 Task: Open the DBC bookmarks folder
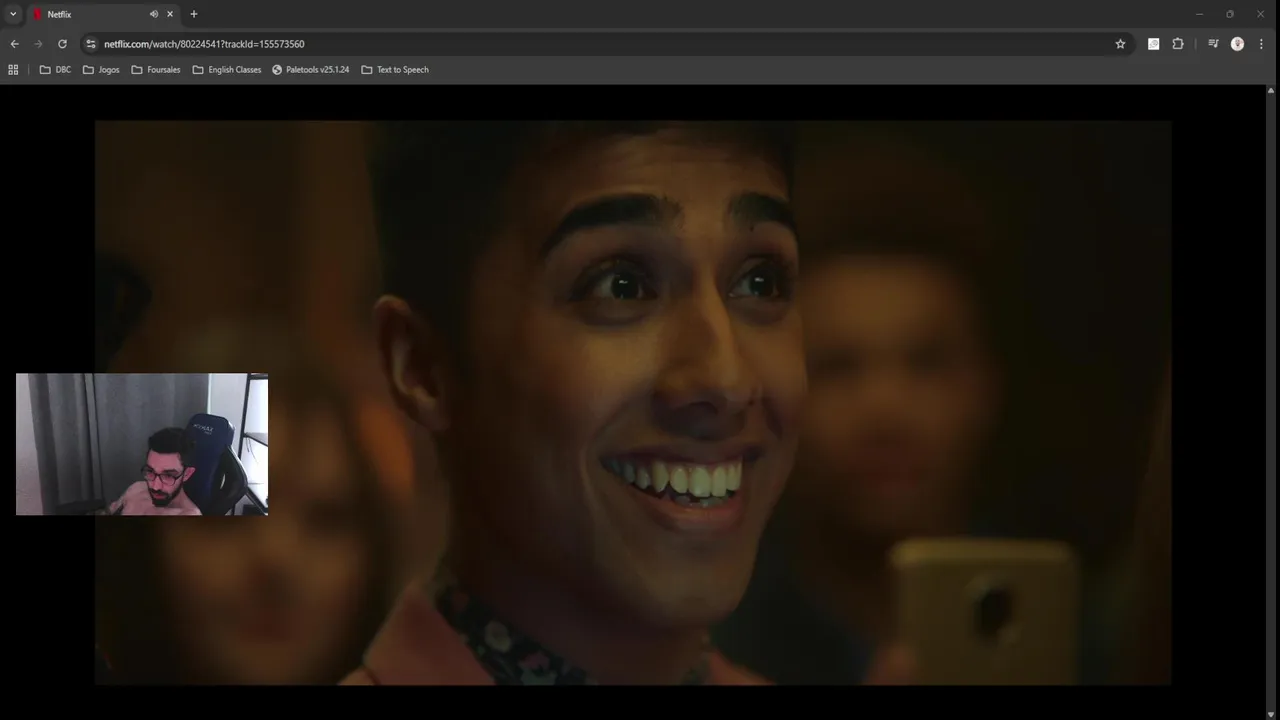55,70
